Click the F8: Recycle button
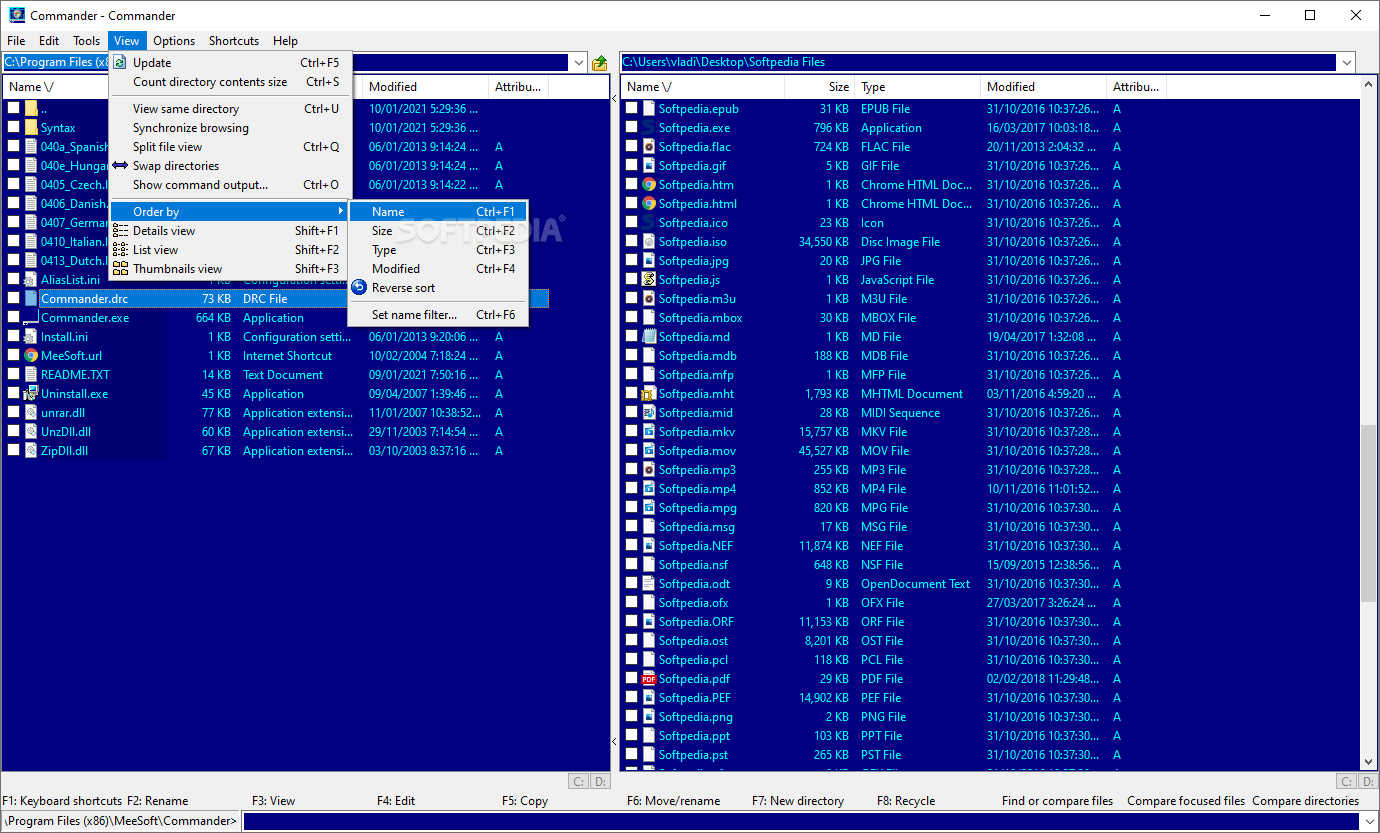1380x833 pixels. click(x=906, y=801)
